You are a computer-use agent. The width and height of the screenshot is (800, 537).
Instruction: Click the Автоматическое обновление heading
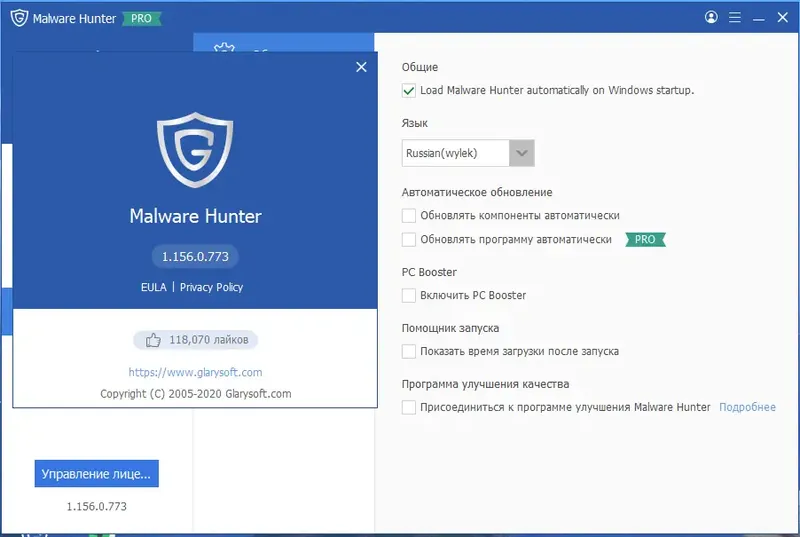[477, 192]
